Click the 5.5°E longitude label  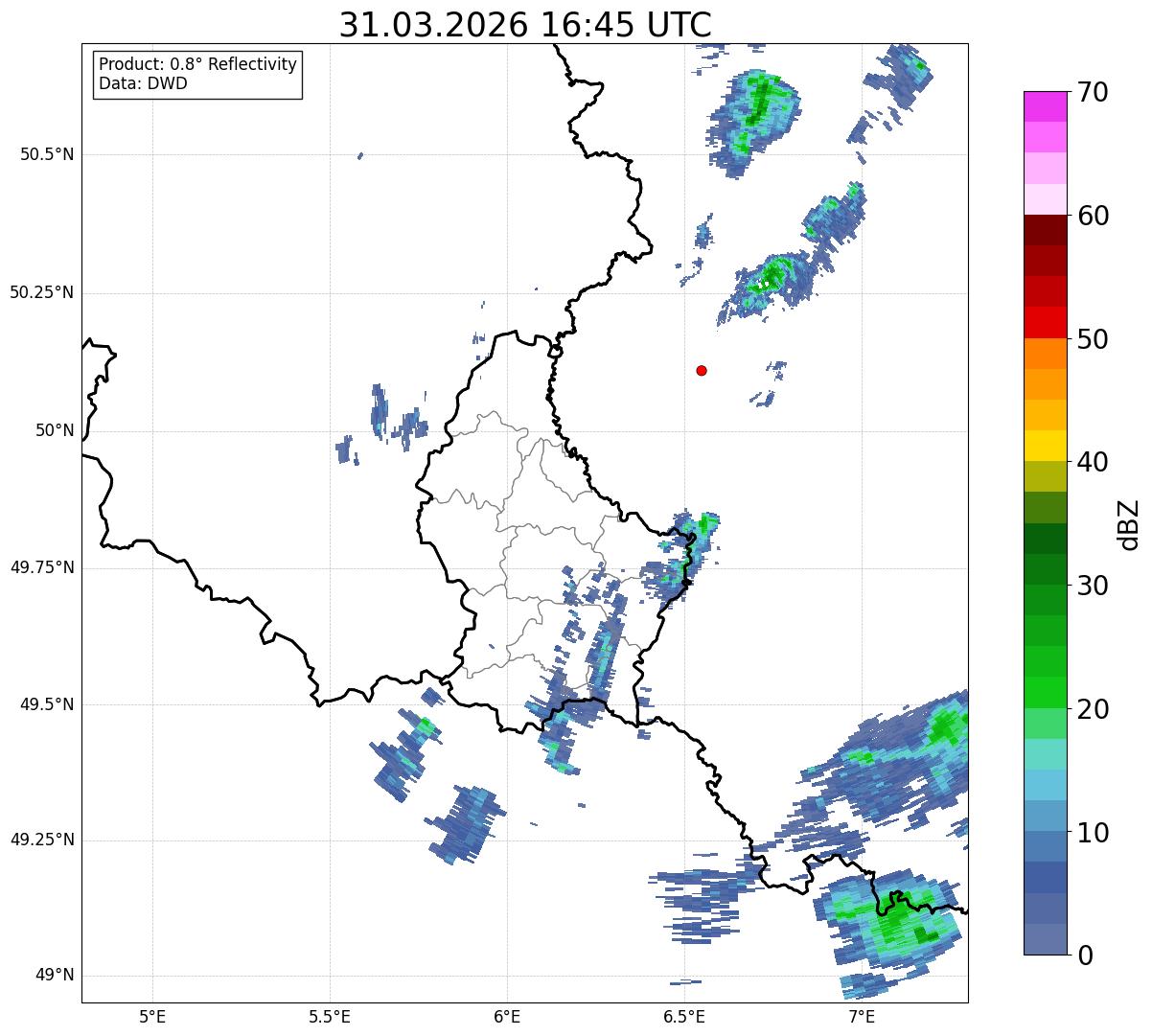tap(330, 1016)
